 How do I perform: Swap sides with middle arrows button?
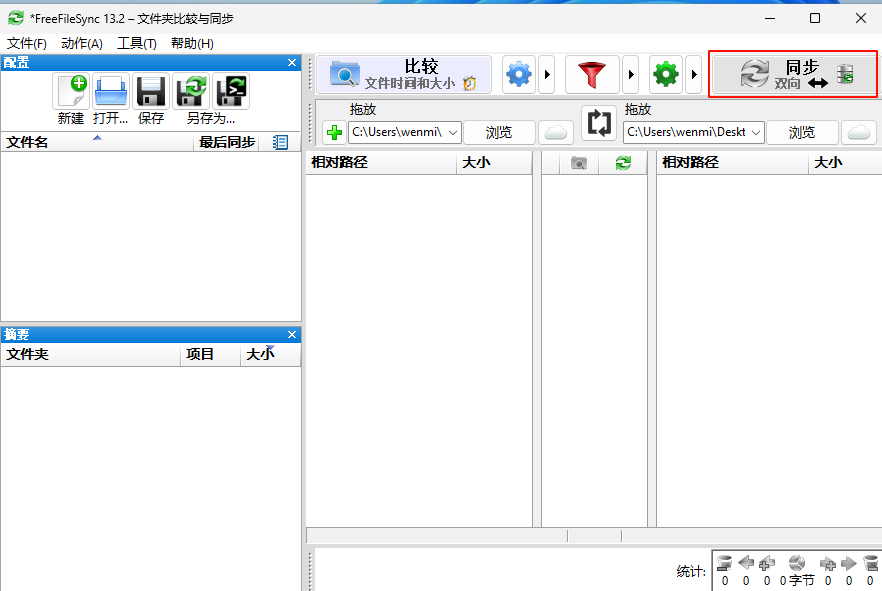pyautogui.click(x=599, y=123)
